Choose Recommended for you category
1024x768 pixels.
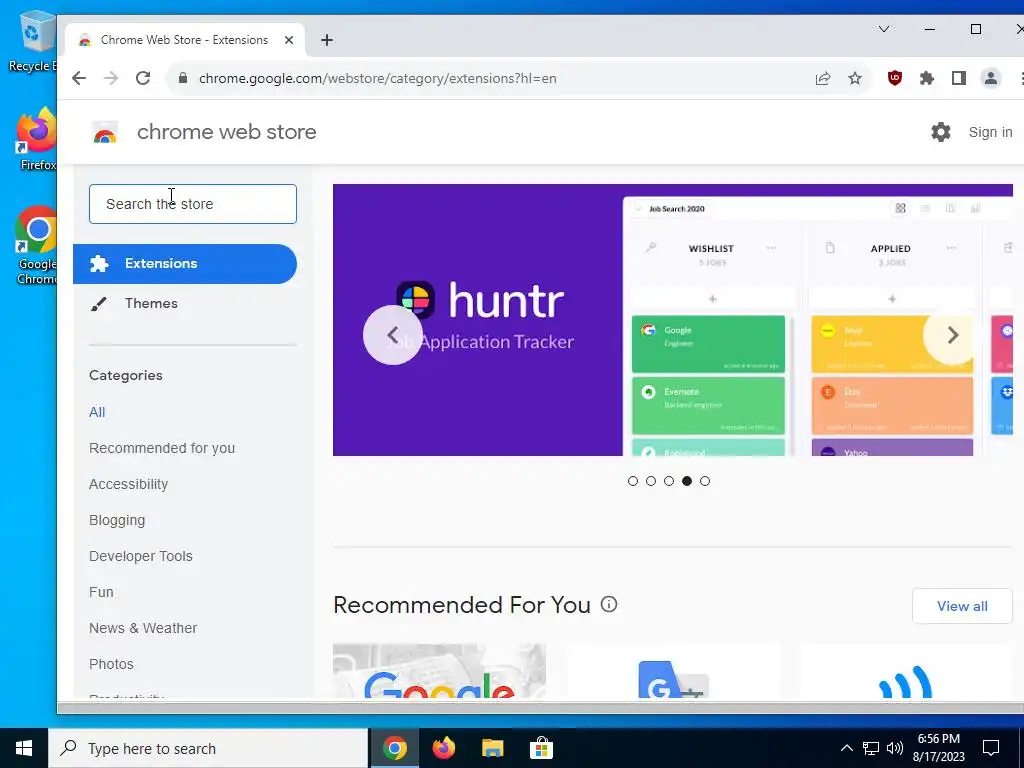click(x=162, y=448)
